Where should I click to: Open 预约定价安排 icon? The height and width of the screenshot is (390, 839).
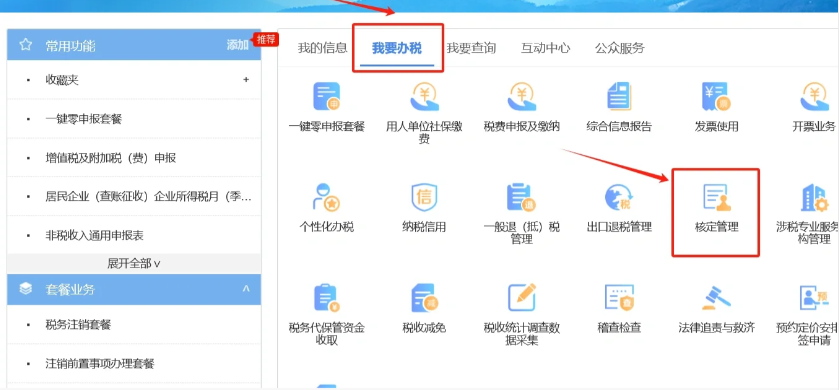(814, 297)
